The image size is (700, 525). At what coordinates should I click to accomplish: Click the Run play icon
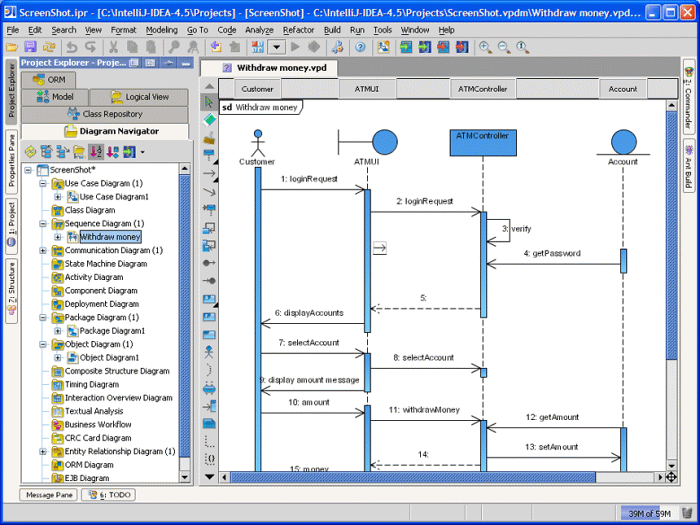[x=295, y=47]
